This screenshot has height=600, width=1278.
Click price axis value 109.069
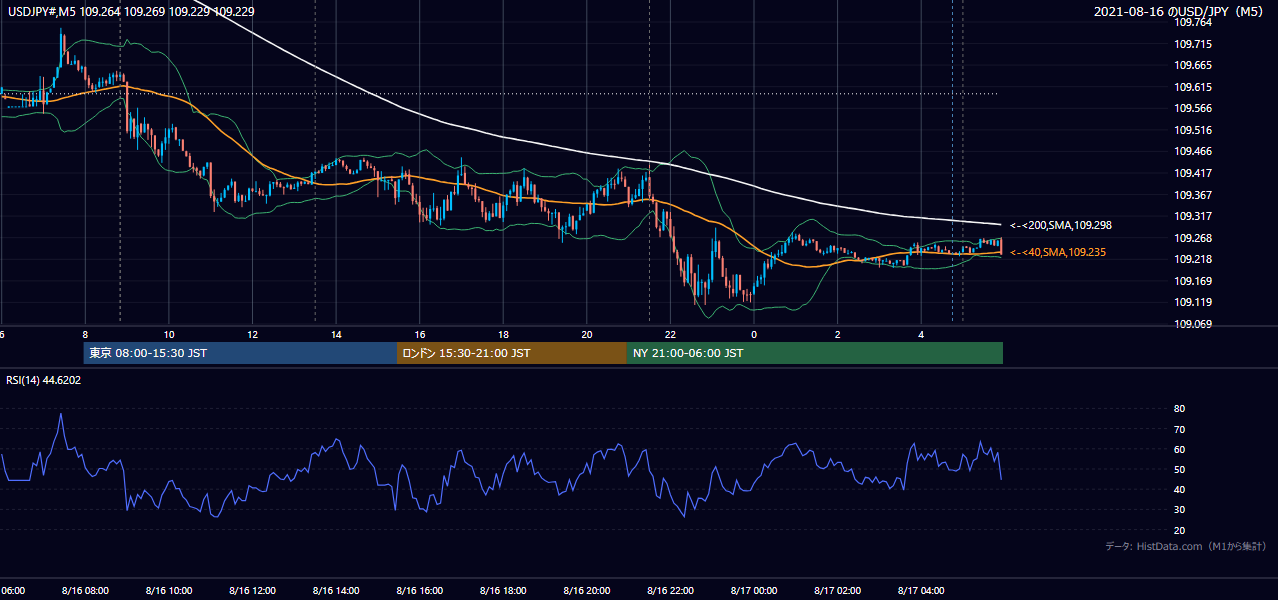[x=1193, y=324]
